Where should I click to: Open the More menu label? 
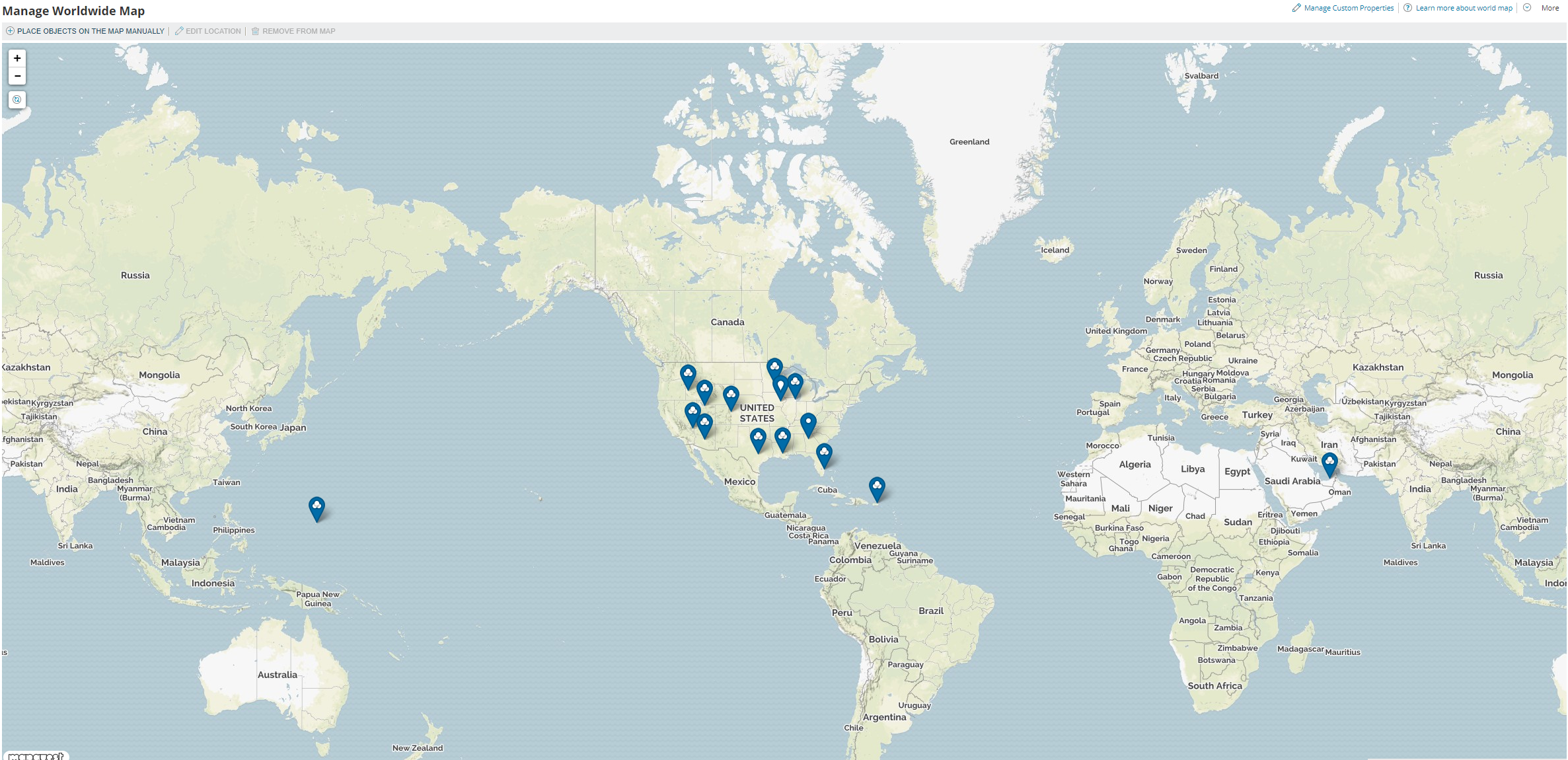(1549, 8)
